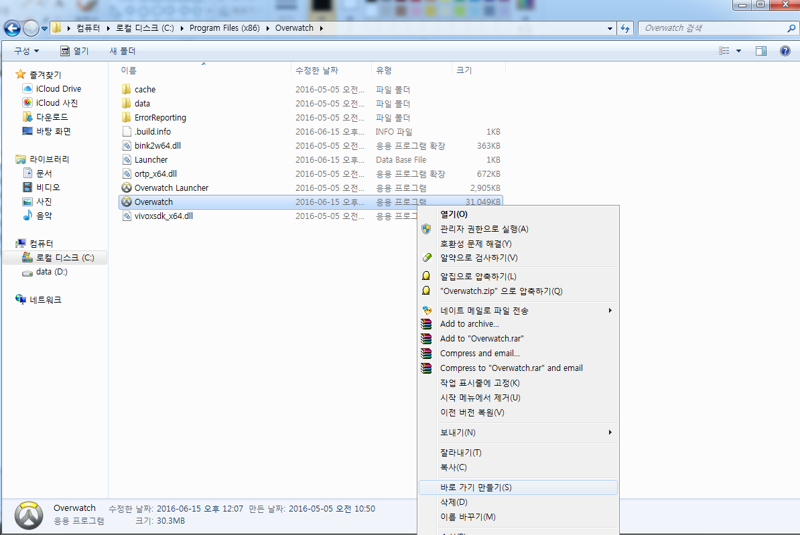Screen dimensions: 800x535
Task: Click the Forward navigation arrow button
Action: (x=31, y=29)
